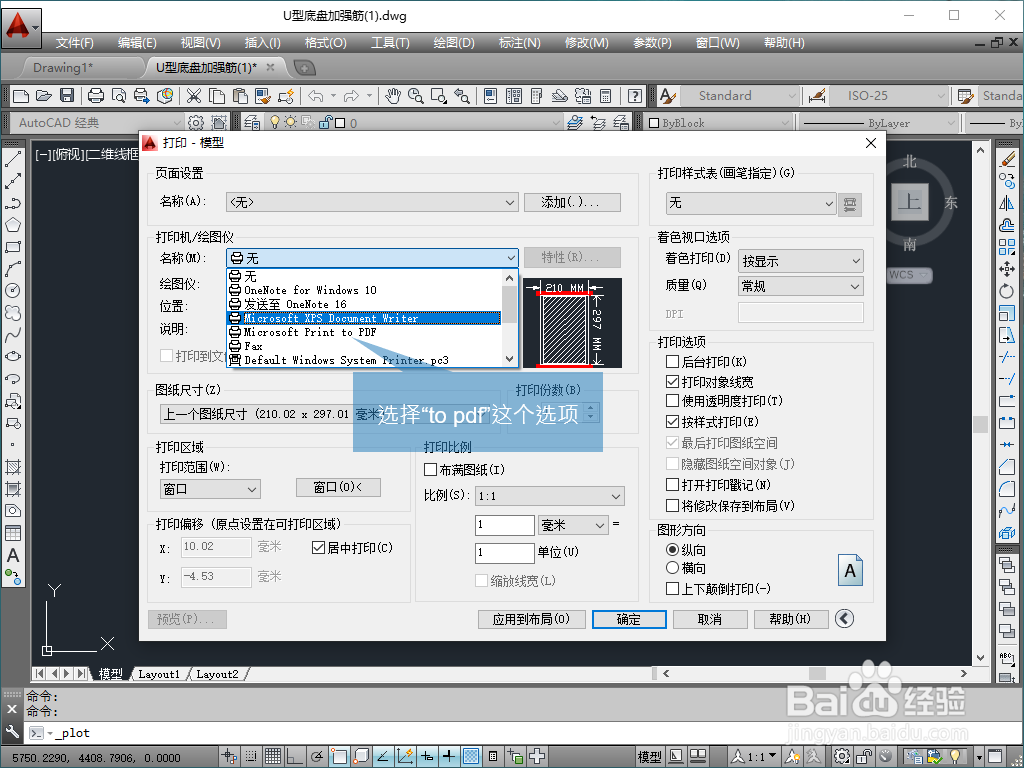Select the Rotate modify tool

1007,291
